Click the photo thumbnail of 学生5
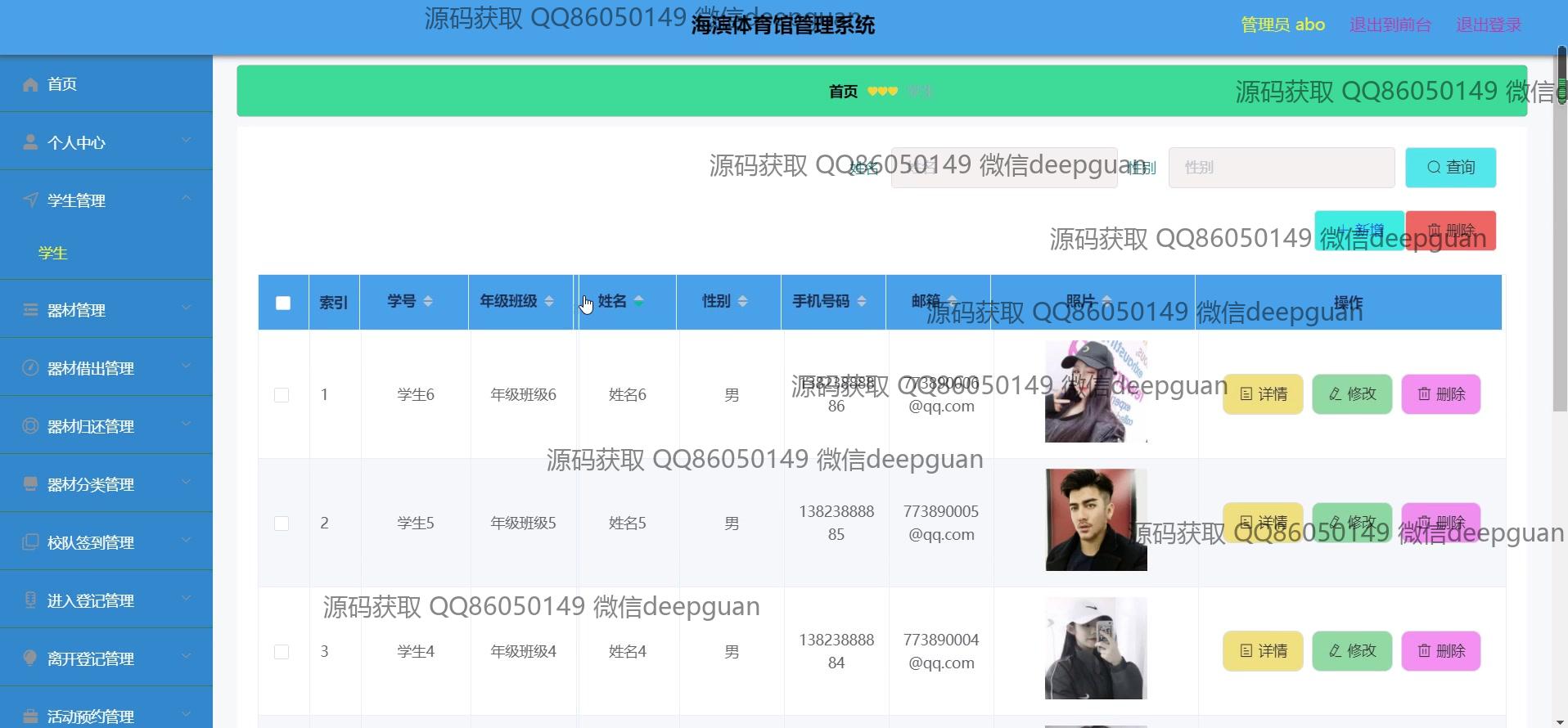The width and height of the screenshot is (1568, 728). coord(1096,520)
